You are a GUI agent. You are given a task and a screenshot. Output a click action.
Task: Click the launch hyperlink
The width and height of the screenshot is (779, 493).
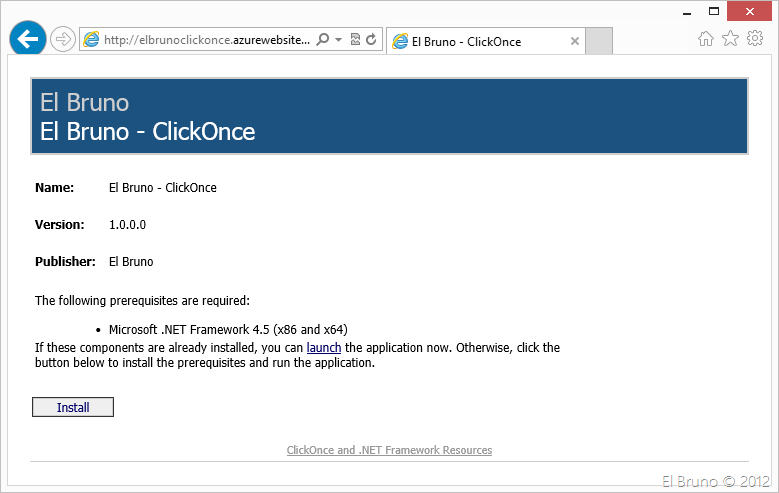pyautogui.click(x=324, y=348)
